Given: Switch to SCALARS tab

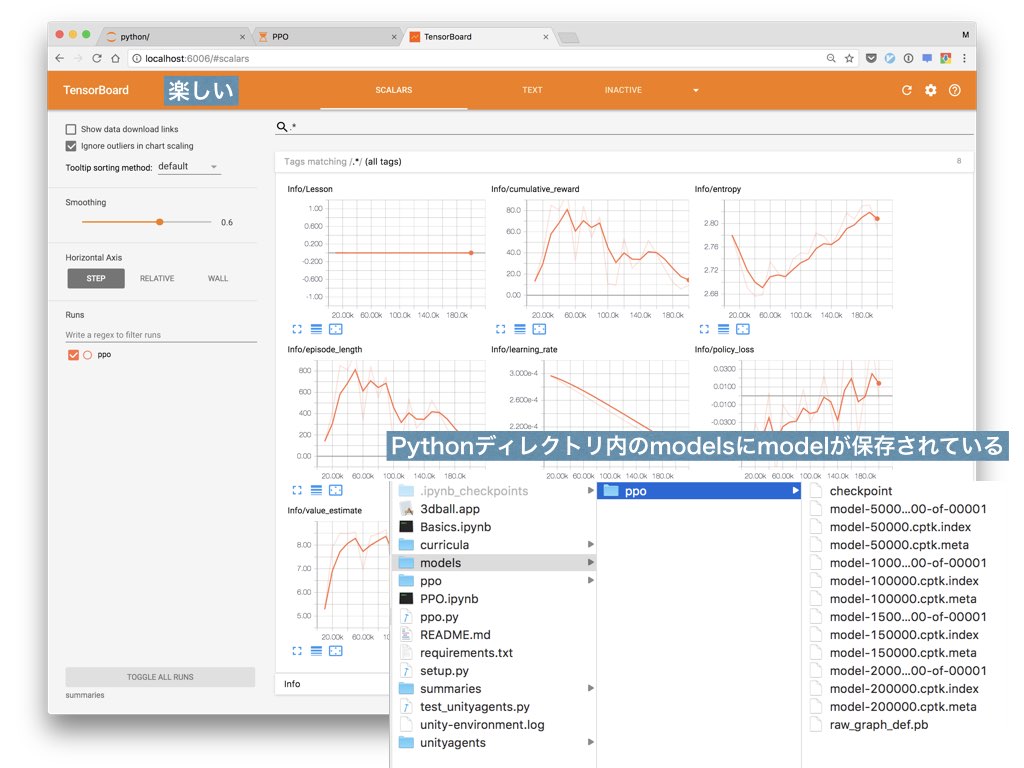Looking at the screenshot, I should 394,90.
